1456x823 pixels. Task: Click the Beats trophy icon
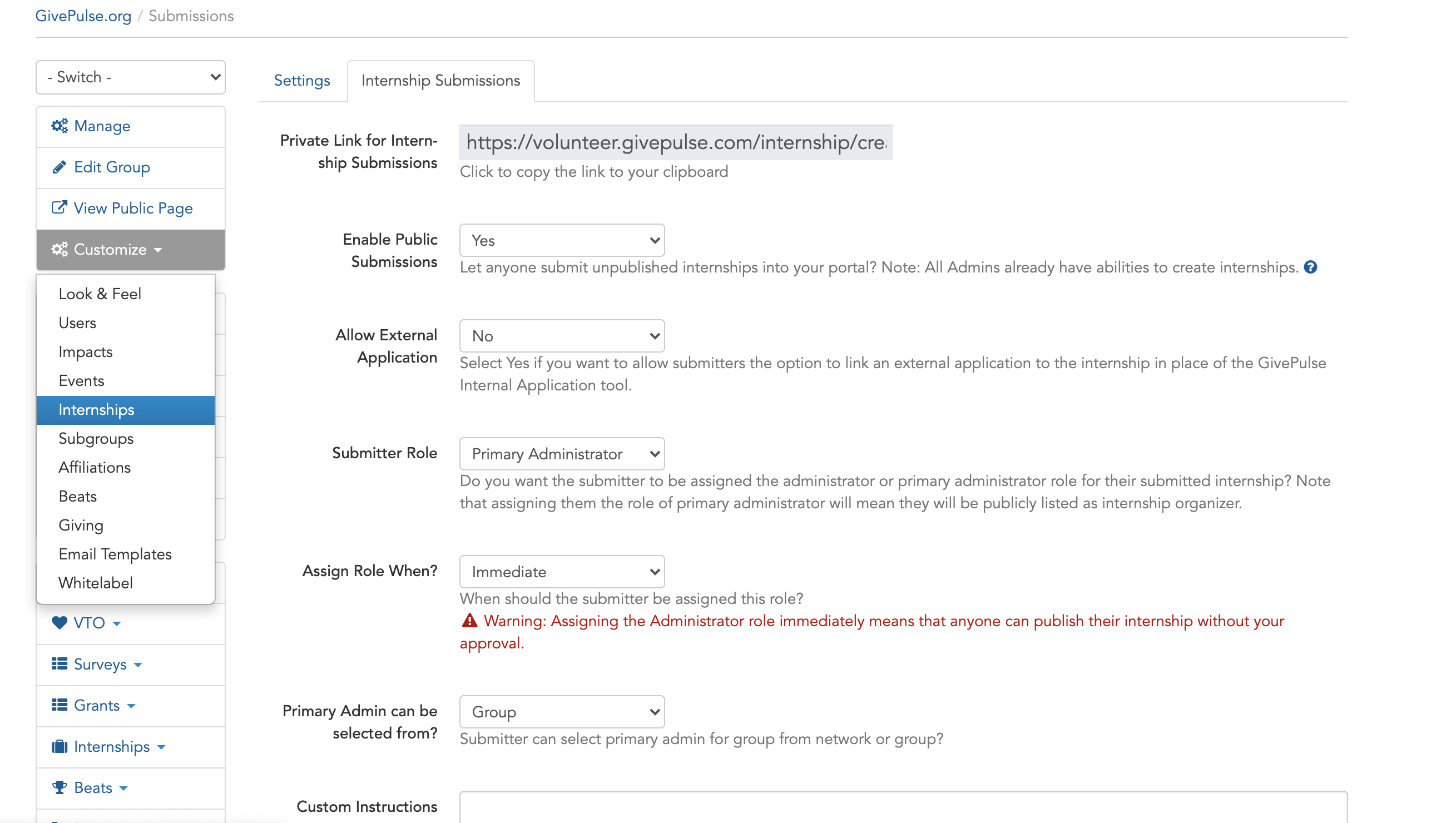(x=60, y=787)
